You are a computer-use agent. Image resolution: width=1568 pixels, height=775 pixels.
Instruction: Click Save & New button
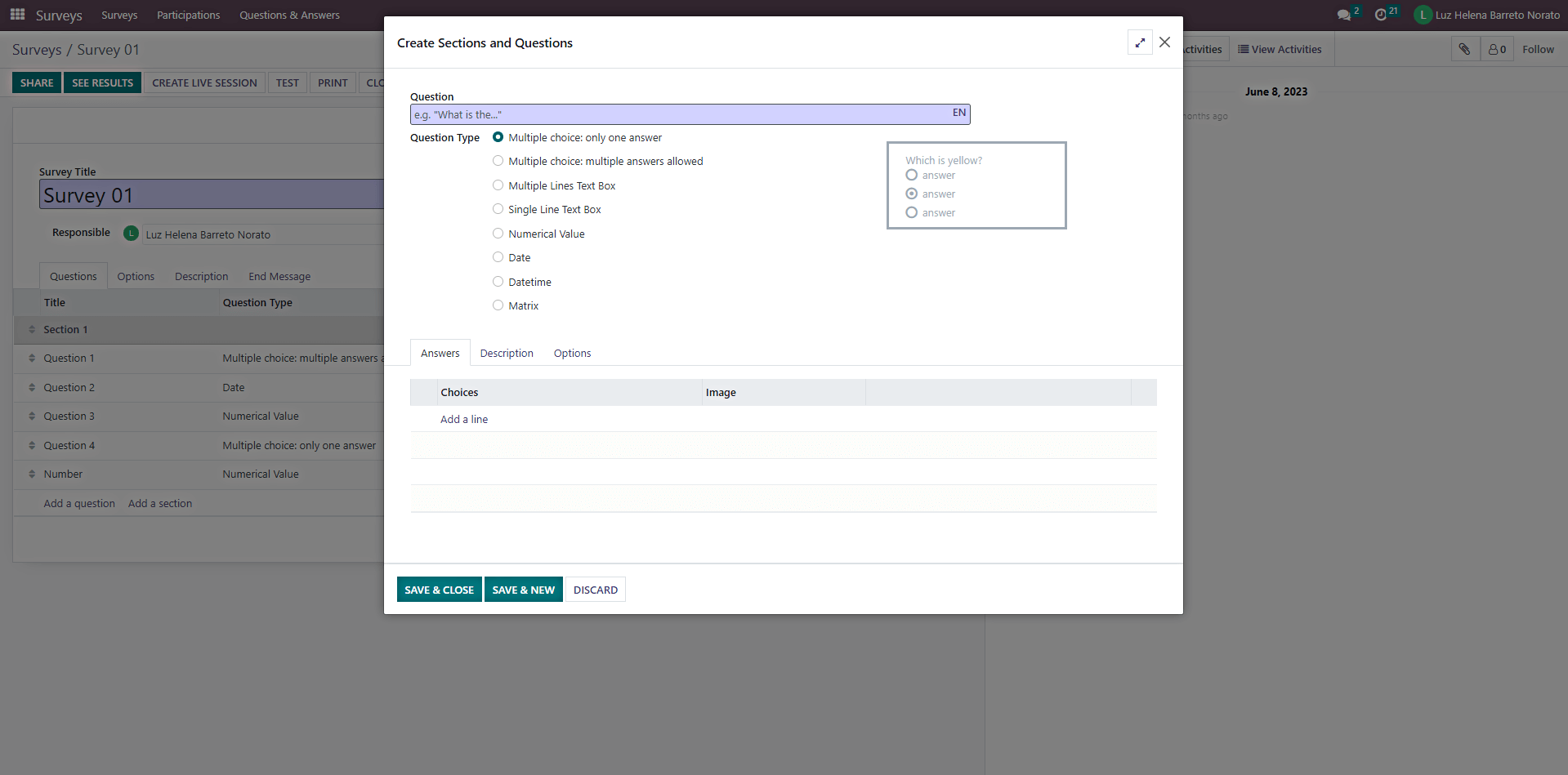[x=523, y=590]
